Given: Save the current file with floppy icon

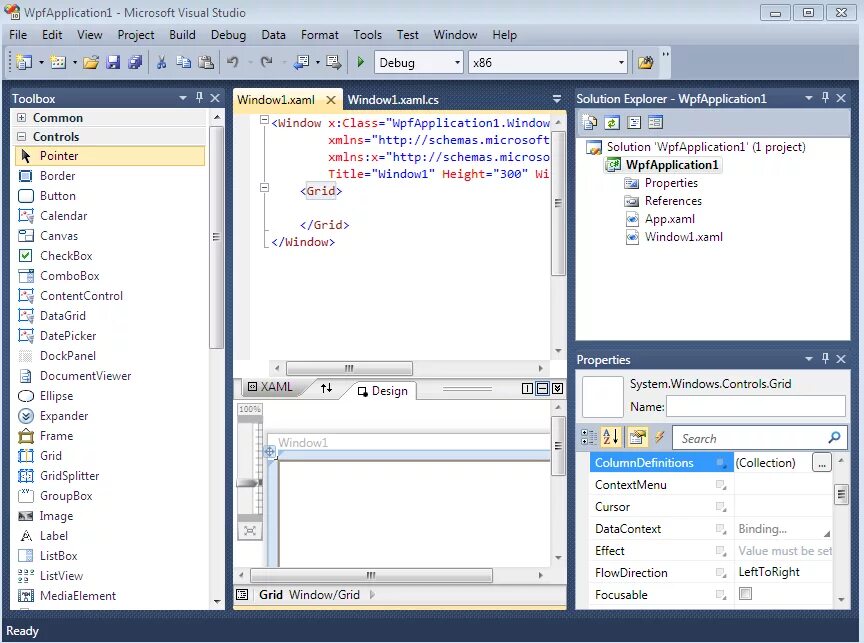Looking at the screenshot, I should pos(113,62).
